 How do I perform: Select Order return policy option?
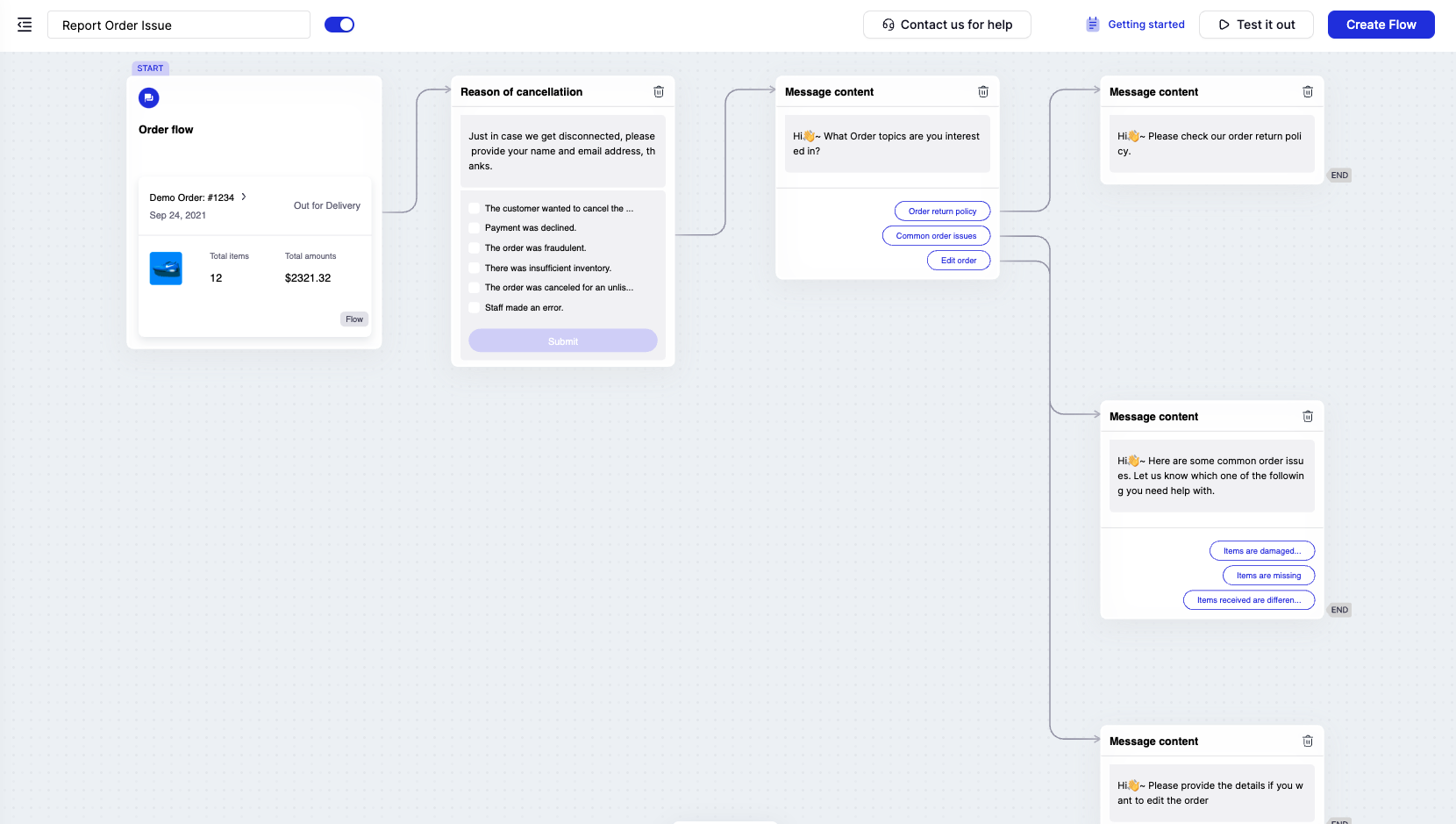[x=943, y=211]
